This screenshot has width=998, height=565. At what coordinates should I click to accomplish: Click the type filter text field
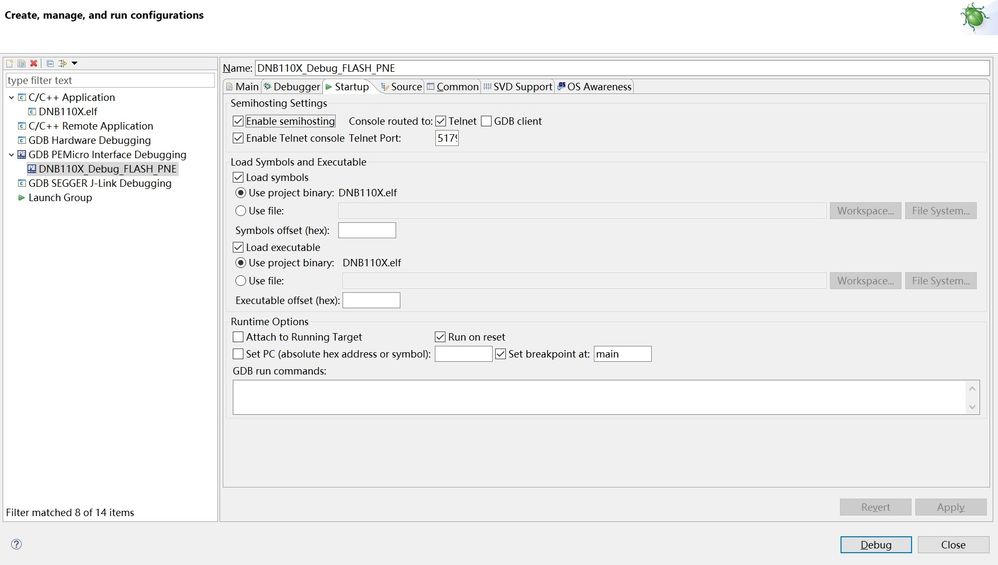point(110,80)
